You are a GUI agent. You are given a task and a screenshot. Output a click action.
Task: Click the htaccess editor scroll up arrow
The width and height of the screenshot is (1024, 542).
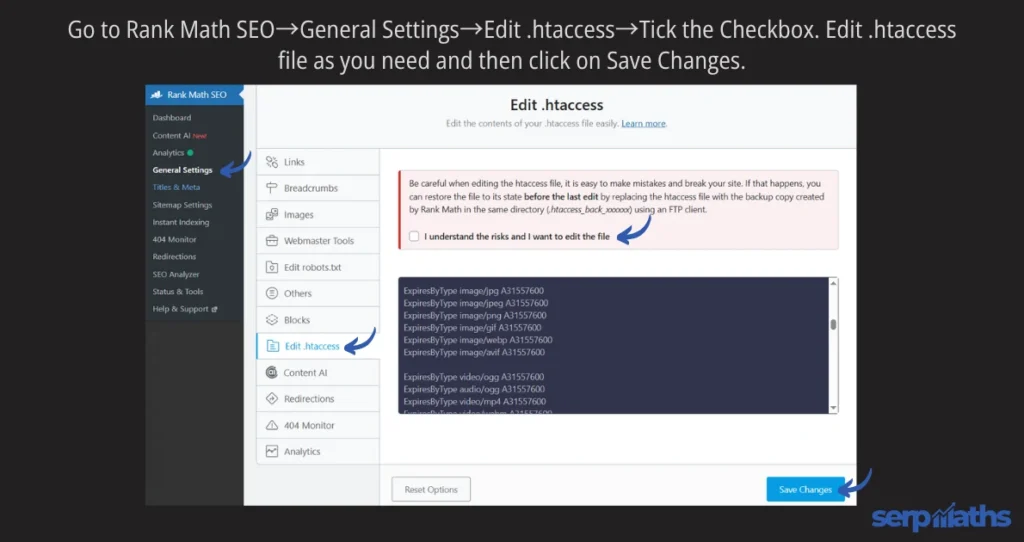coord(833,283)
